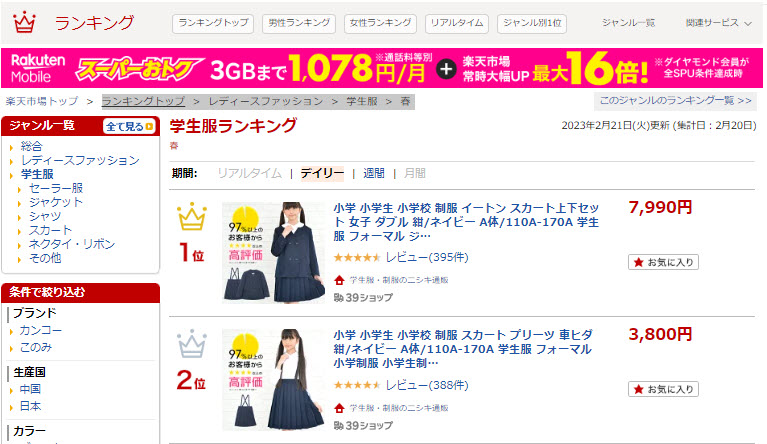
Task: Select the ネクタイ・リボン category
Action: (x=71, y=244)
